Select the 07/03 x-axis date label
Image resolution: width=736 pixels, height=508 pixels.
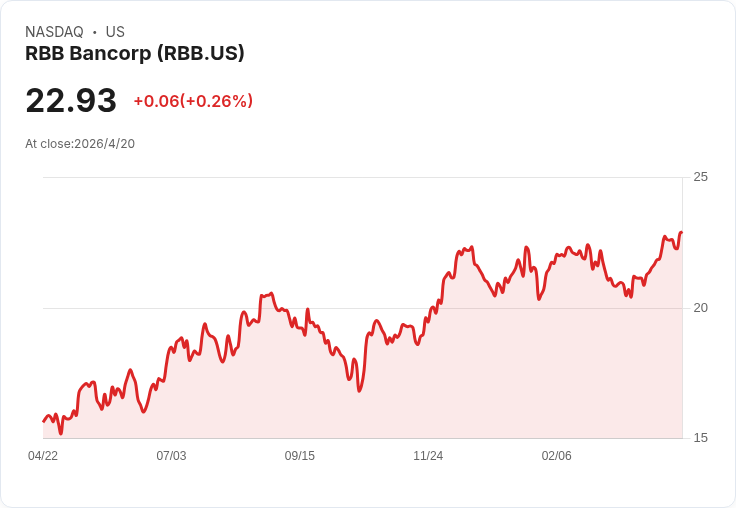(171, 456)
